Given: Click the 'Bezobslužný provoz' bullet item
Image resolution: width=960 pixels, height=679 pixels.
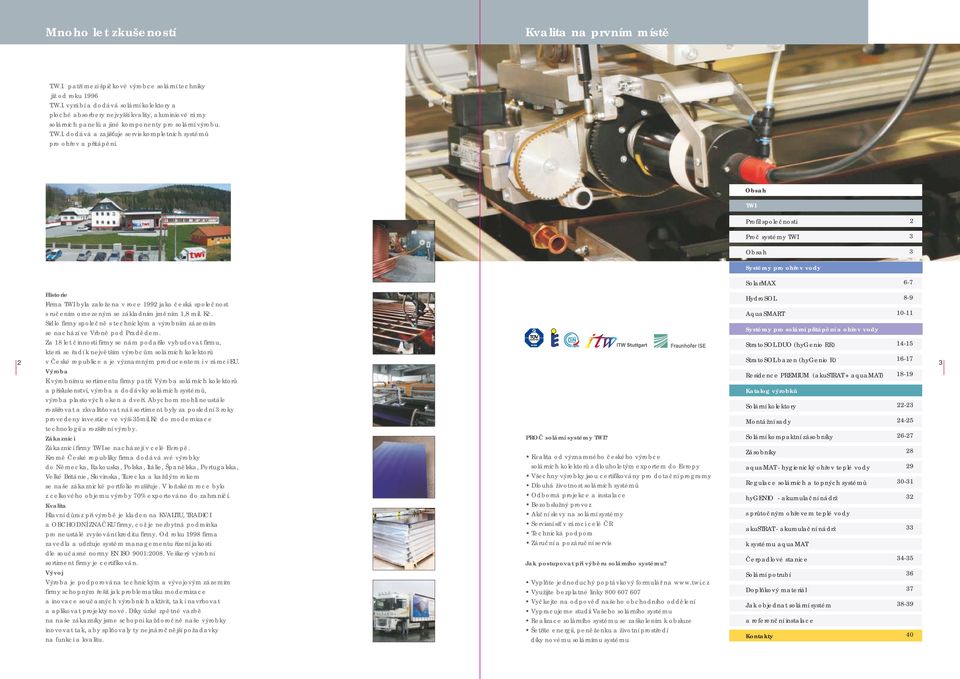Looking at the screenshot, I should click(x=559, y=505).
